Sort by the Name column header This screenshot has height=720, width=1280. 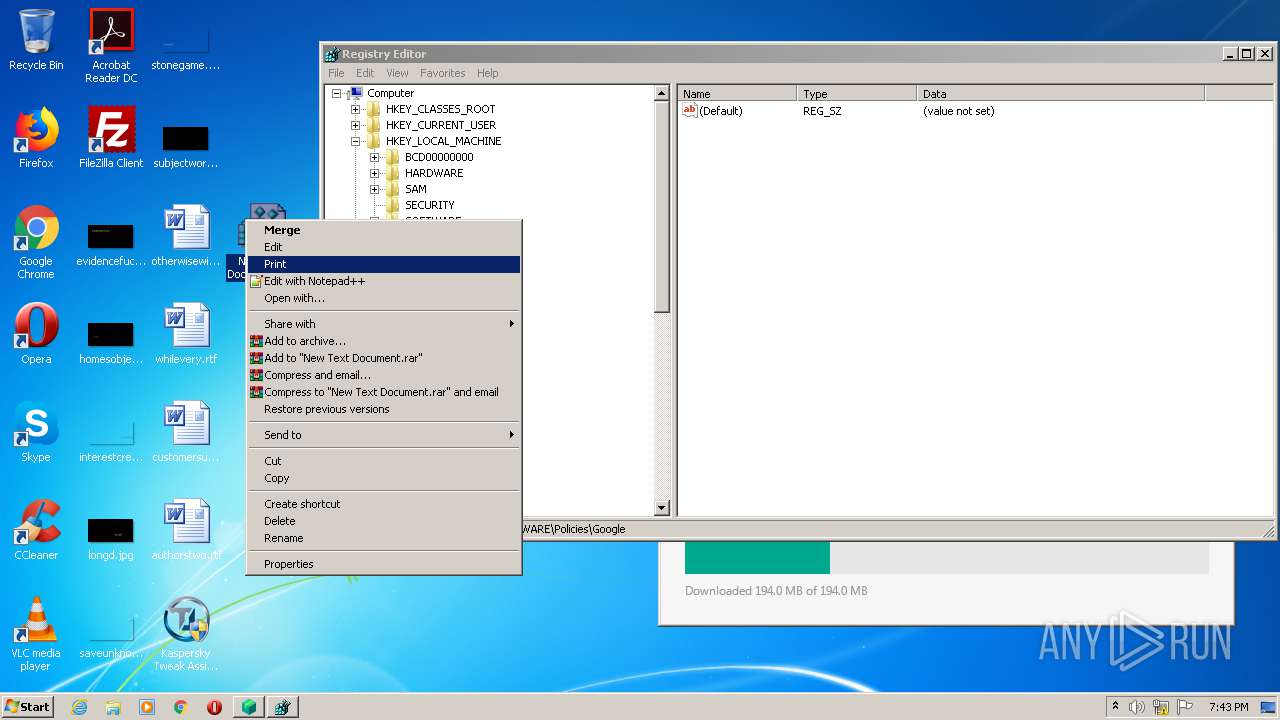pyautogui.click(x=737, y=94)
